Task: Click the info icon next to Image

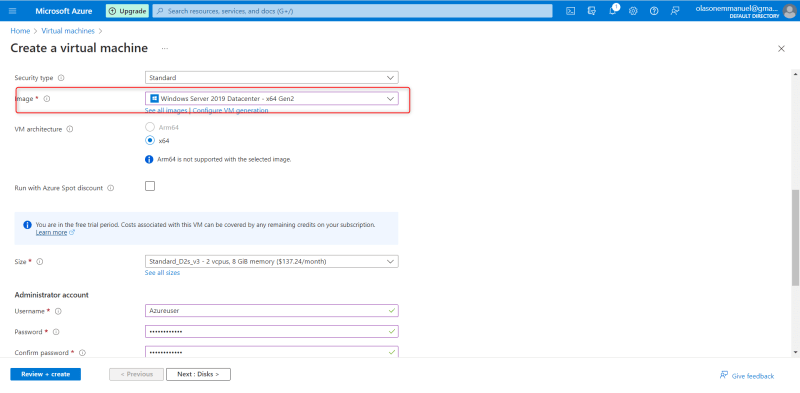Action: pyautogui.click(x=47, y=99)
